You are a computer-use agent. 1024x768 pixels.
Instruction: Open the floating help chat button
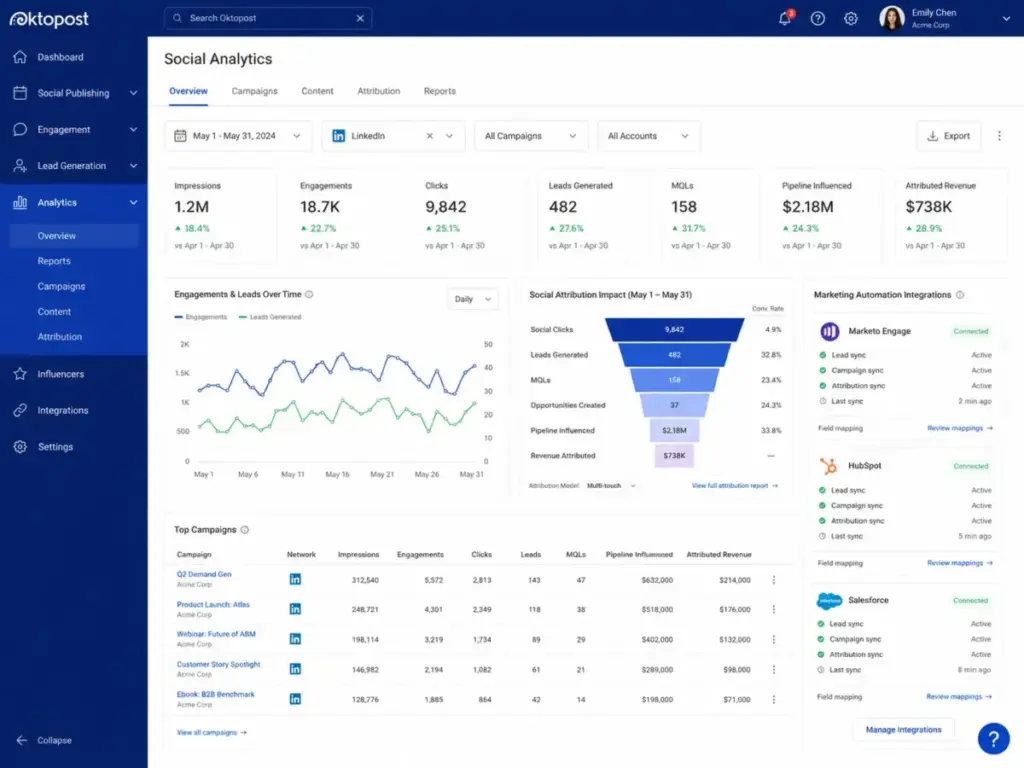click(x=993, y=739)
